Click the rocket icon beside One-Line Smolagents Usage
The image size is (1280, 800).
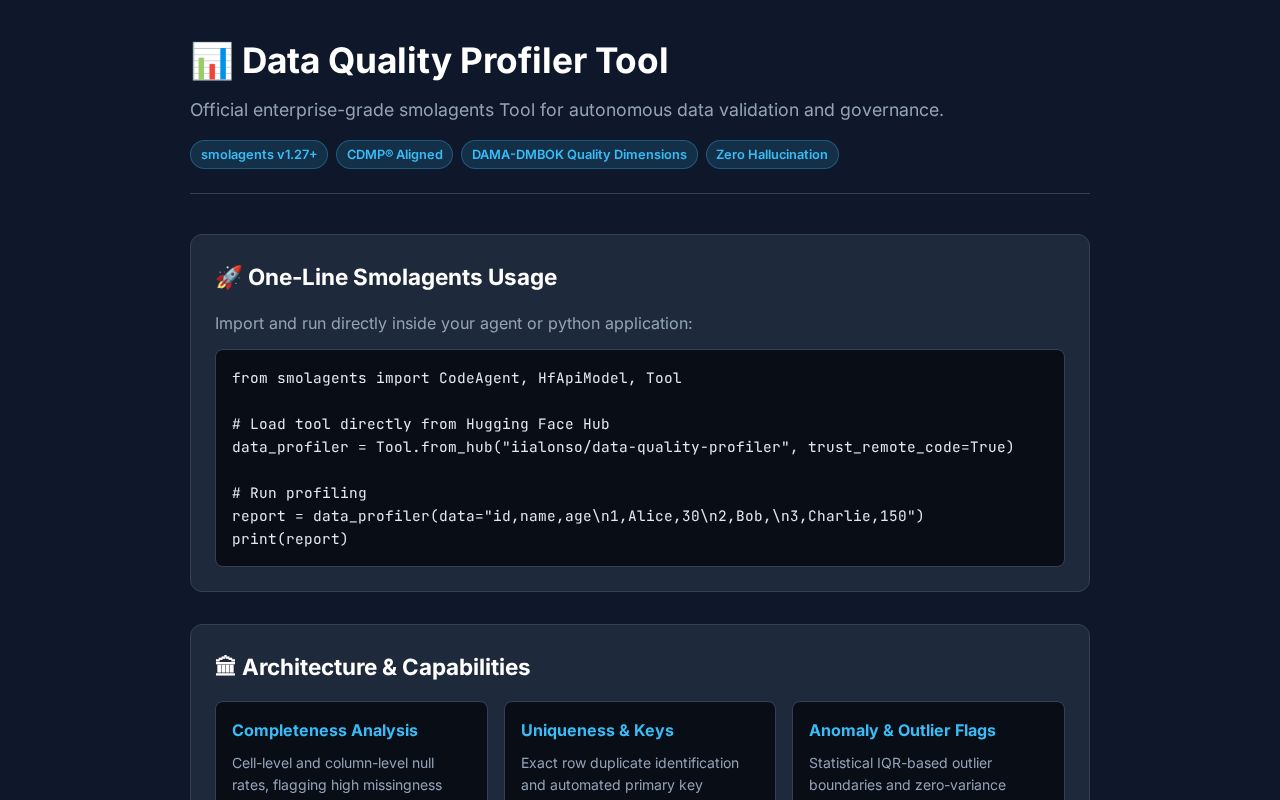[x=228, y=278]
